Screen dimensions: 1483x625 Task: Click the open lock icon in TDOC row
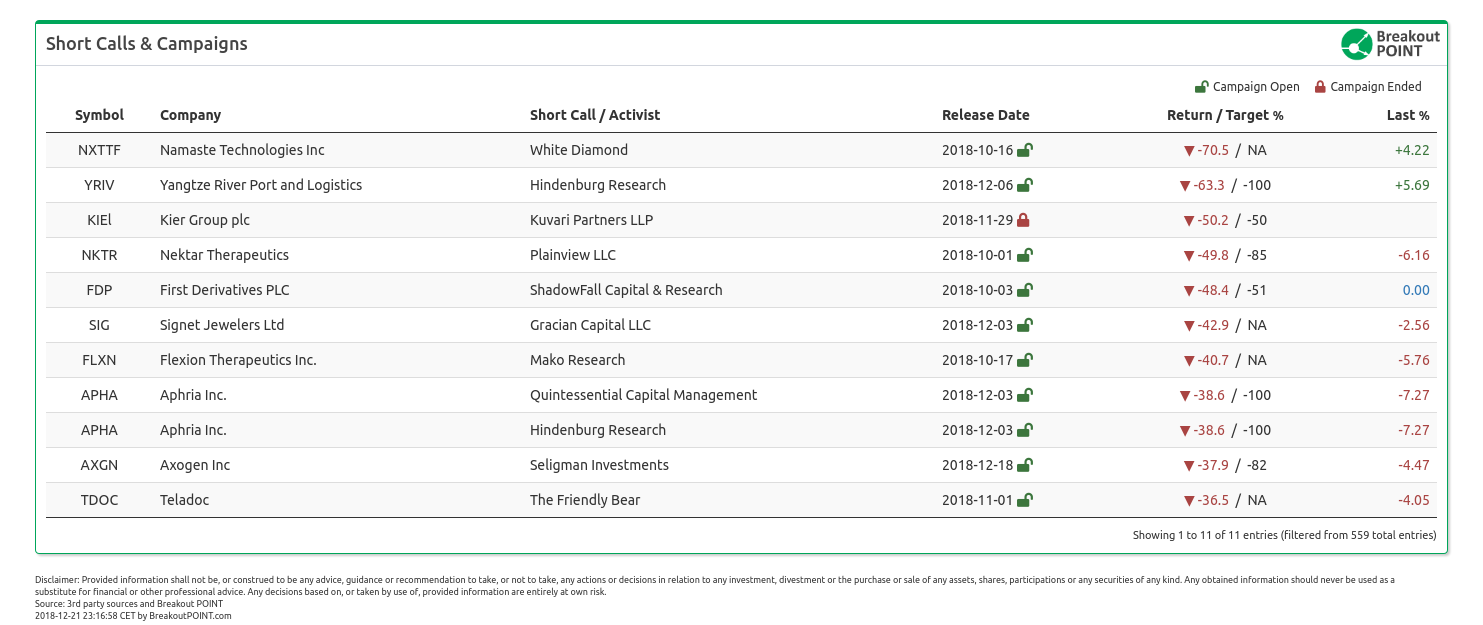(1025, 500)
